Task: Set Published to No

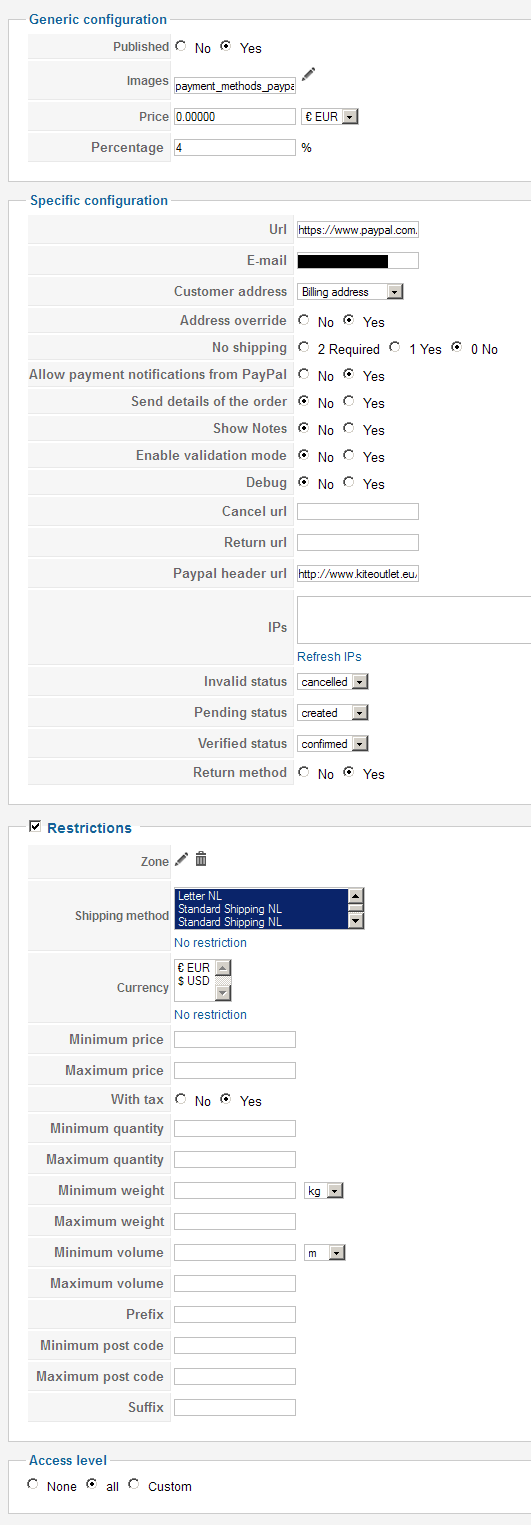Action: coord(180,46)
